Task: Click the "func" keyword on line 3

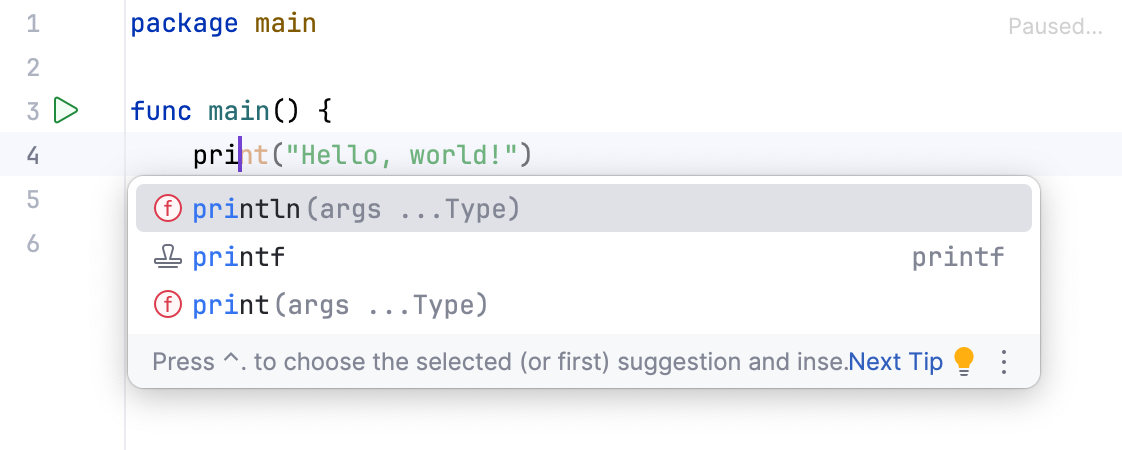Action: 160,110
